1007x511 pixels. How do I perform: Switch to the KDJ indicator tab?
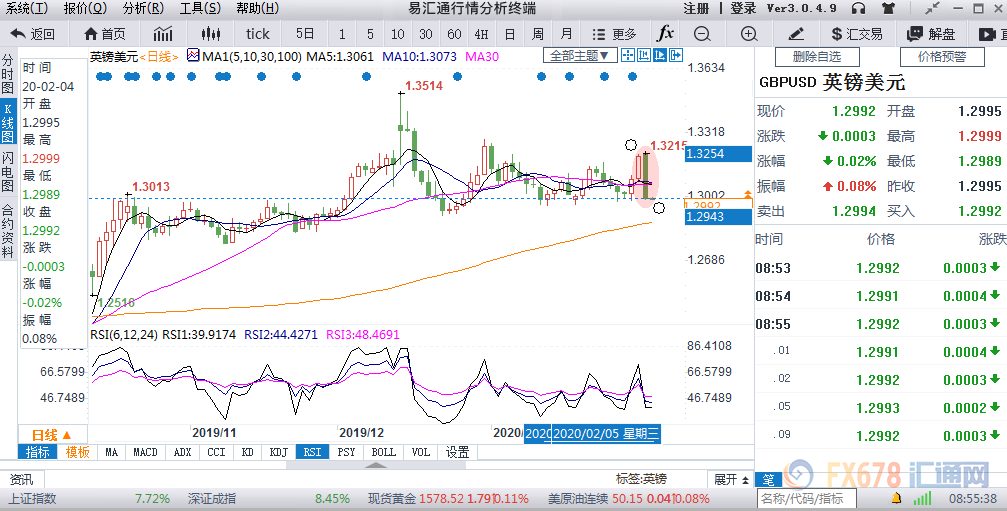coord(279,452)
